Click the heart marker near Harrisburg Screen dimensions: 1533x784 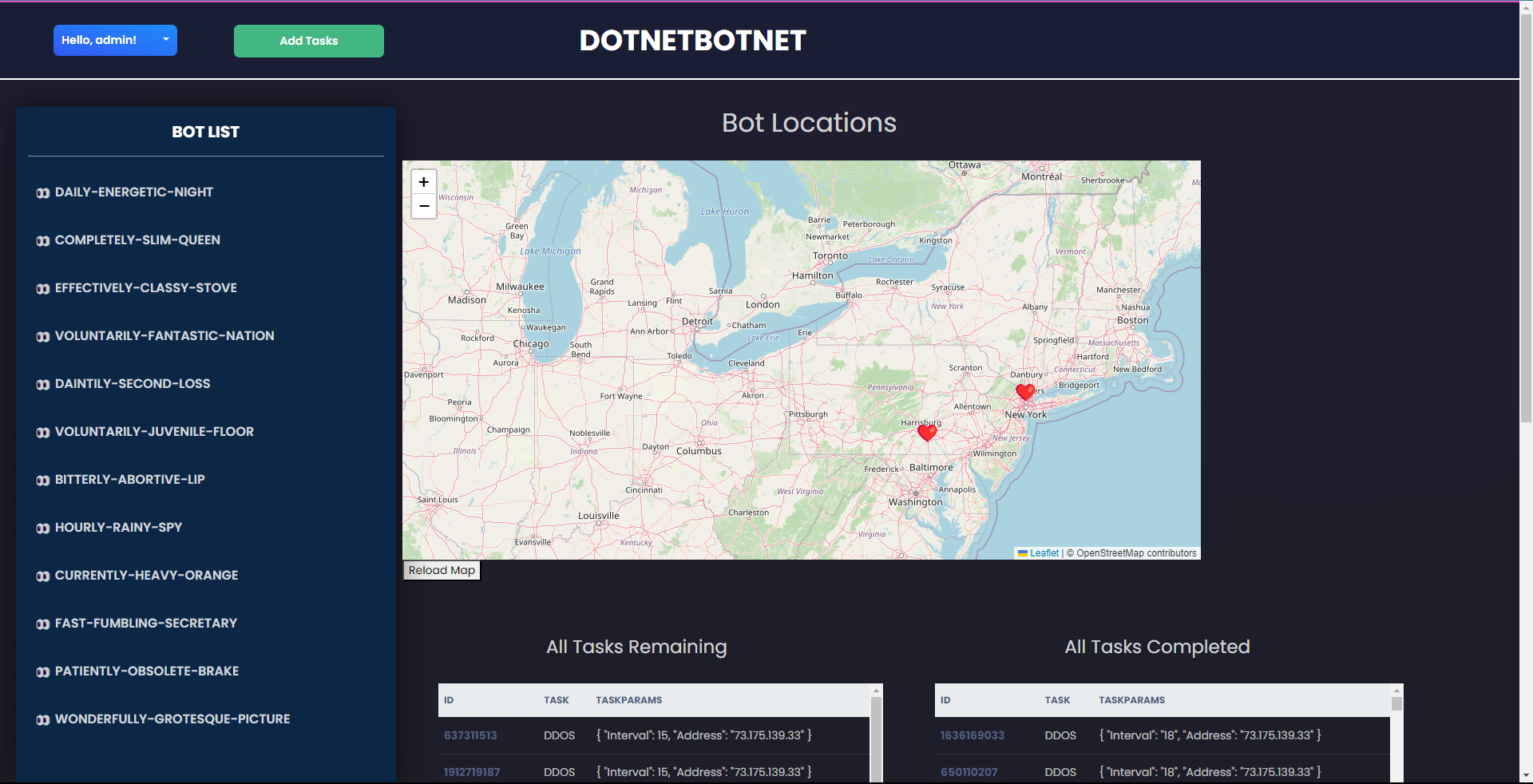(927, 432)
